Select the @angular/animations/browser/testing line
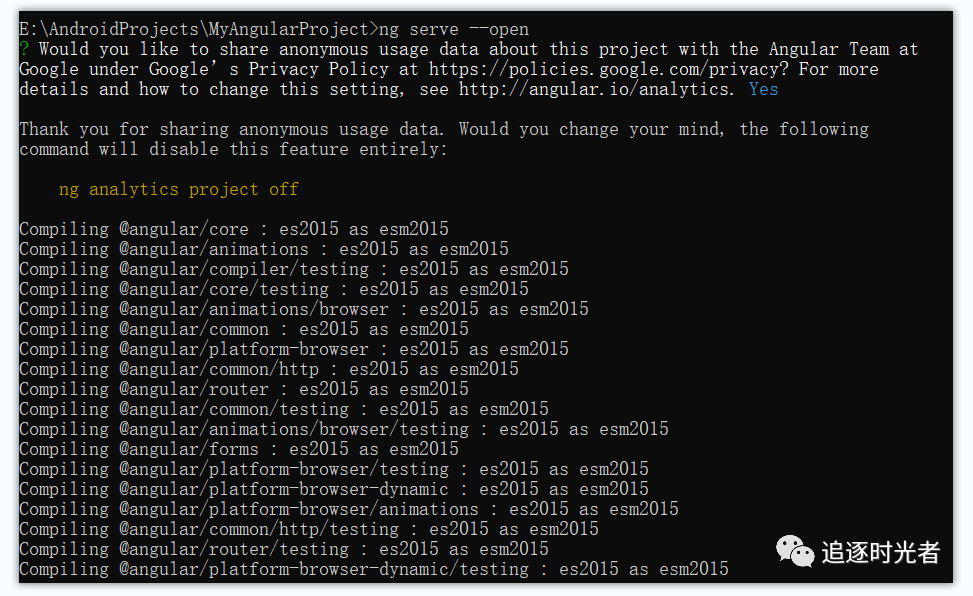The height and width of the screenshot is (596, 973). click(344, 429)
